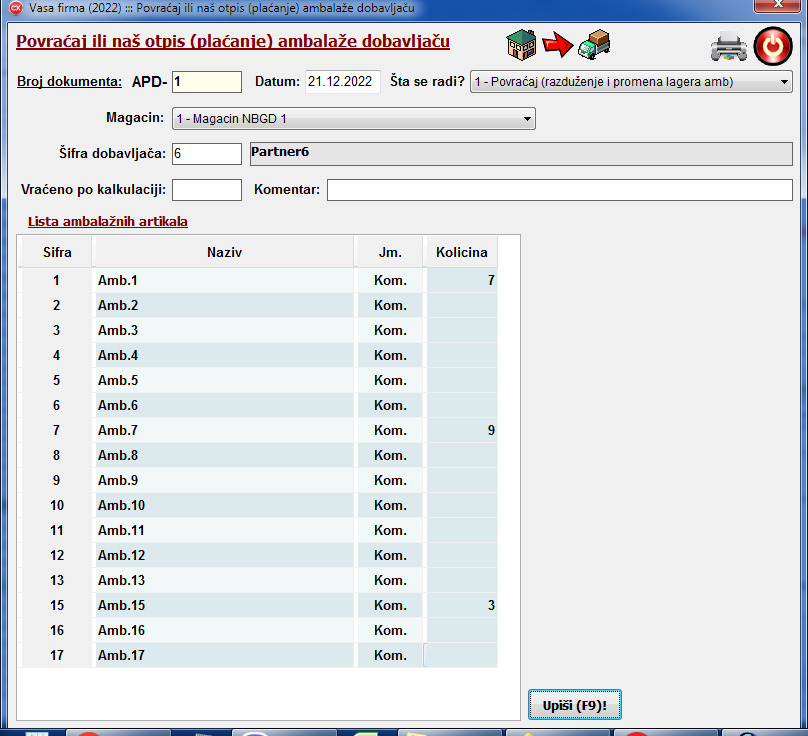Screen dimensions: 808x736
Task: Focus the Šifra dobavljača field
Action: [x=207, y=154]
